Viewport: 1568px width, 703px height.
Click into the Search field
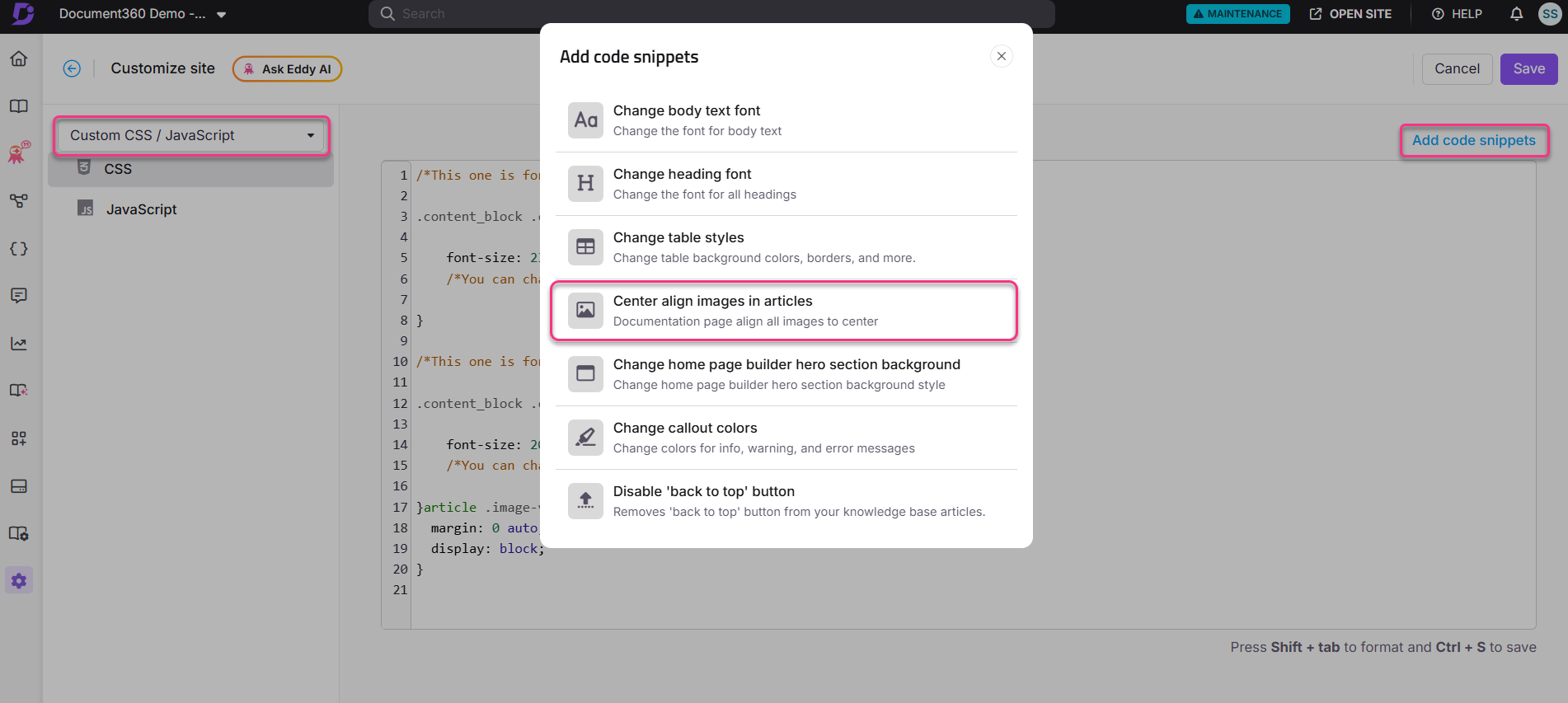point(711,14)
